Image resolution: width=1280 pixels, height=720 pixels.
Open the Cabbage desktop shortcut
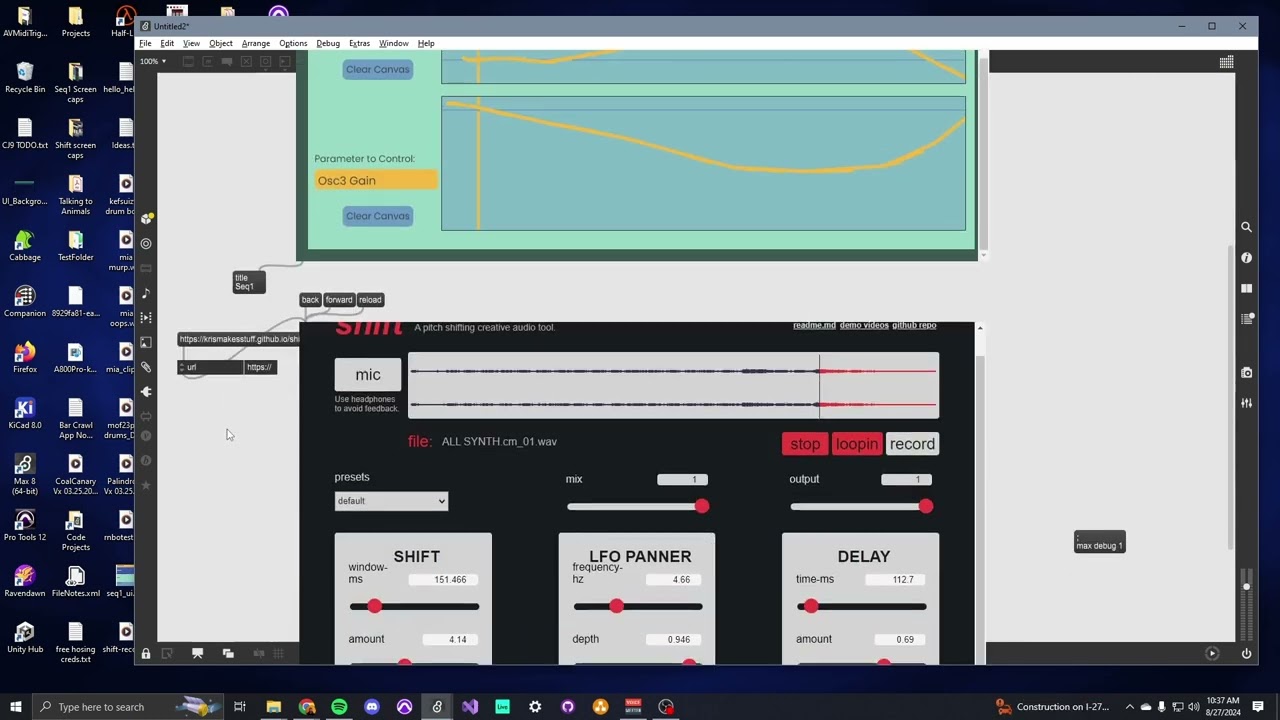click(25, 245)
